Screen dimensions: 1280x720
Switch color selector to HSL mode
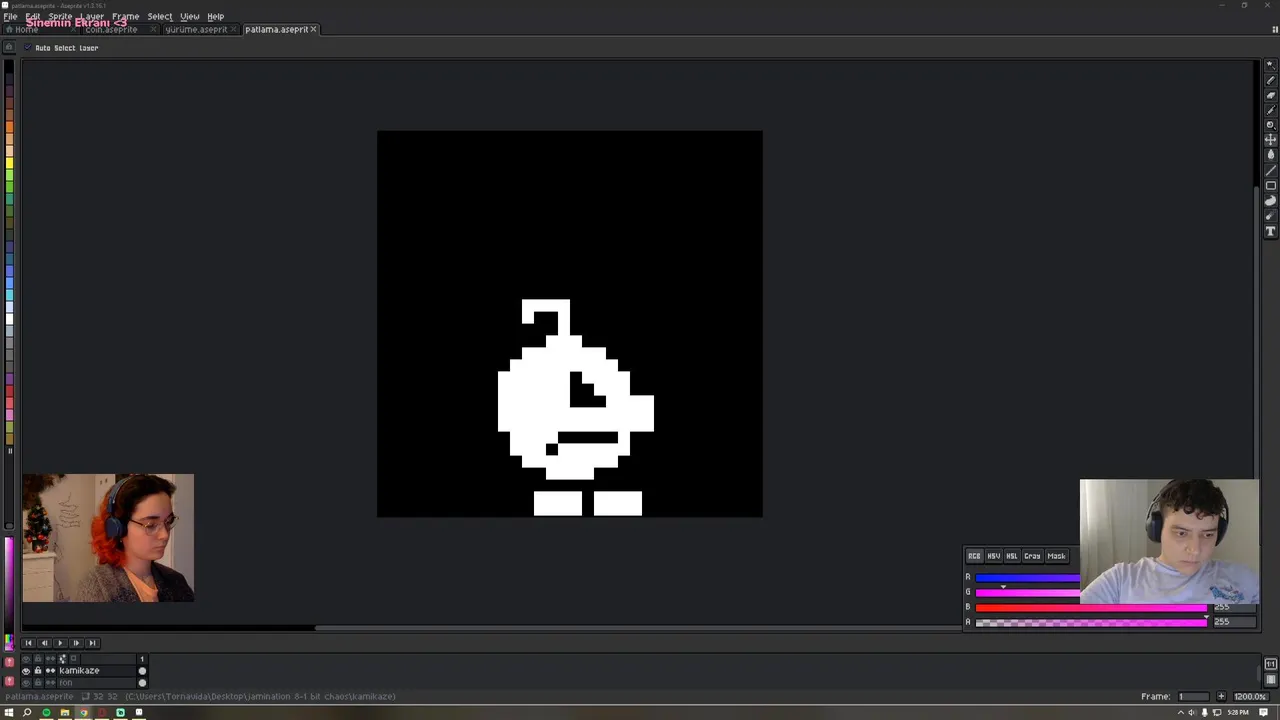pos(1012,556)
